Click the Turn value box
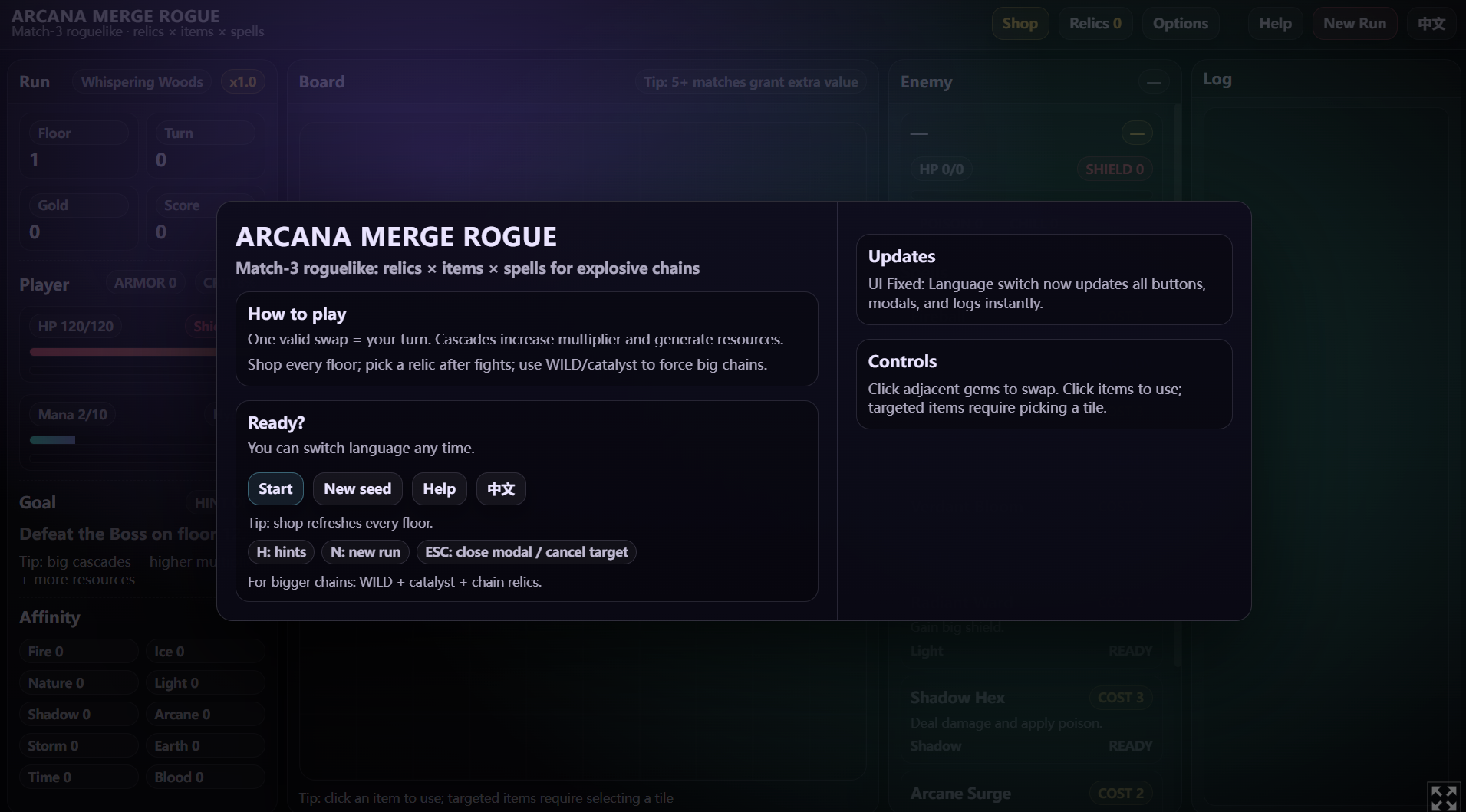 click(x=205, y=147)
